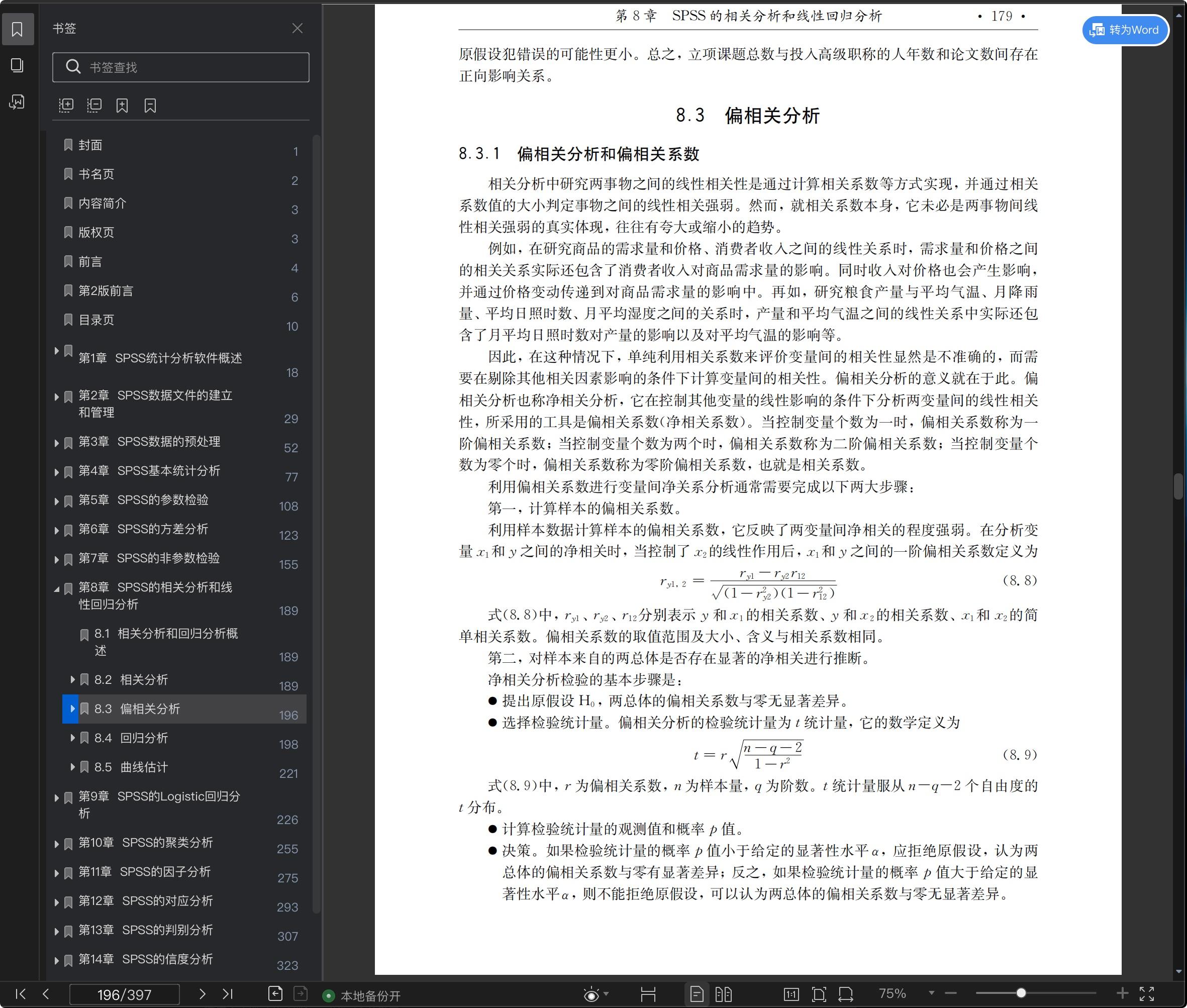Screen dimensions: 1187x1008
Task: Jump to the 前言 bookmark
Action: pos(90,262)
